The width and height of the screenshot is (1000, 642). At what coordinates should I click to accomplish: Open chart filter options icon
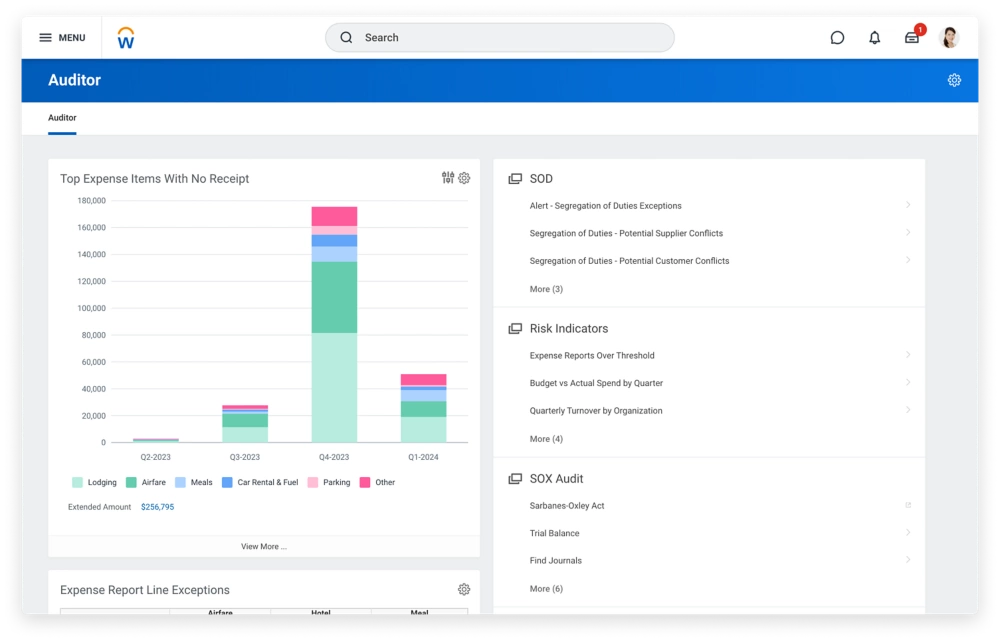click(x=448, y=178)
